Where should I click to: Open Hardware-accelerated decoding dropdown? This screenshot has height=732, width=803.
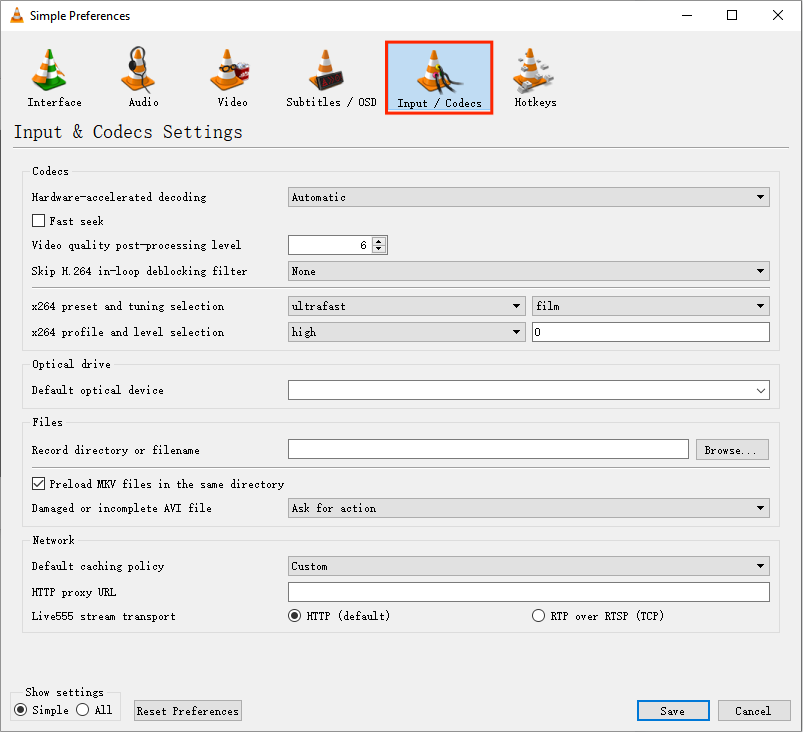529,197
